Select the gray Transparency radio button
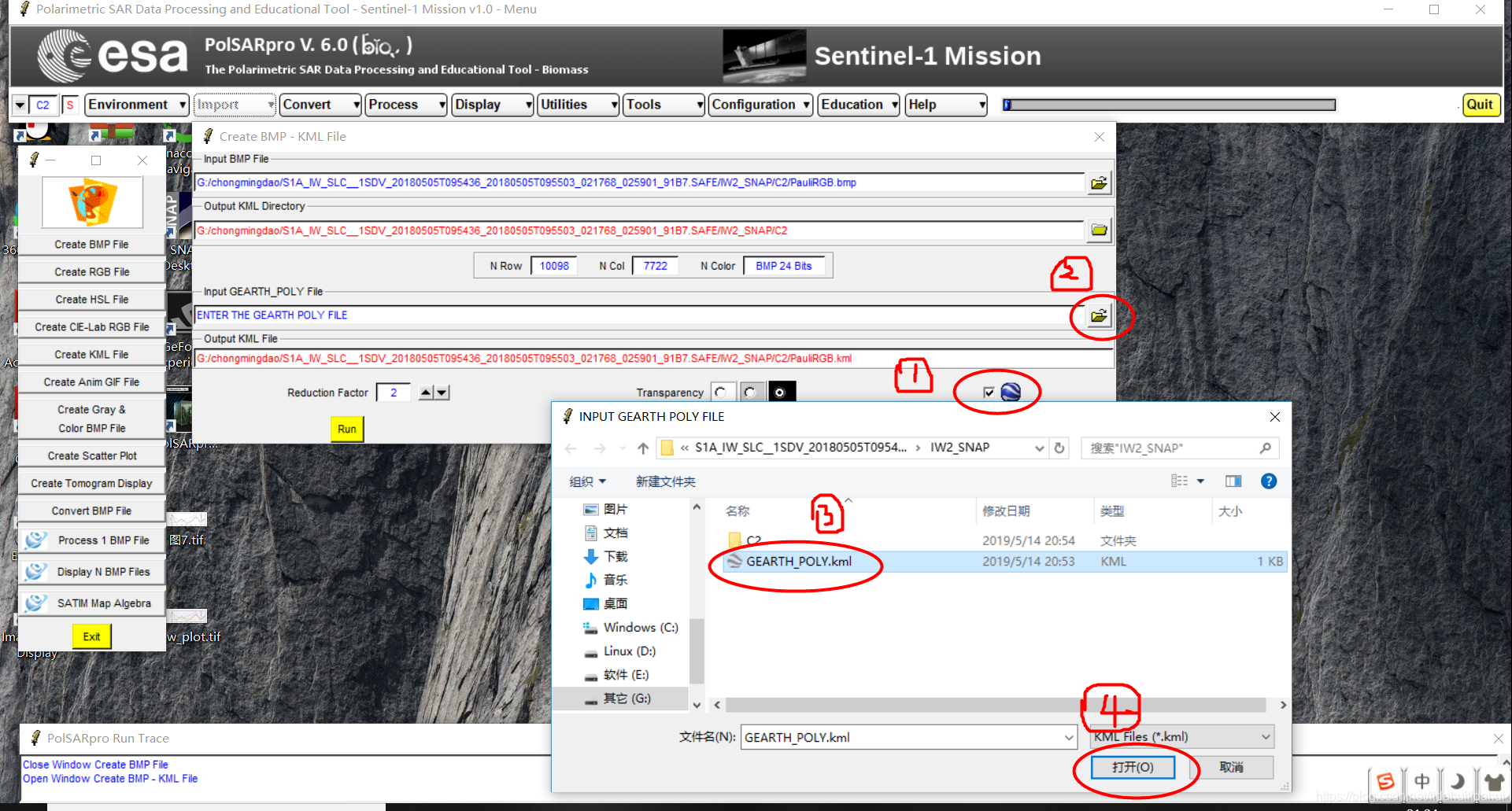Image resolution: width=1512 pixels, height=811 pixels. click(x=750, y=392)
